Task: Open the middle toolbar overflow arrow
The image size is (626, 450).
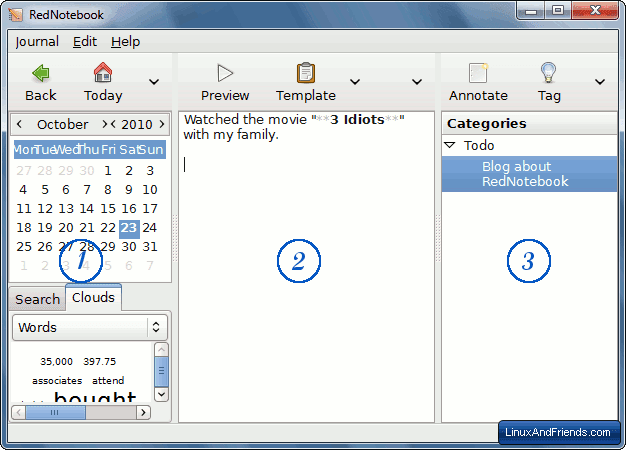Action: (x=417, y=82)
